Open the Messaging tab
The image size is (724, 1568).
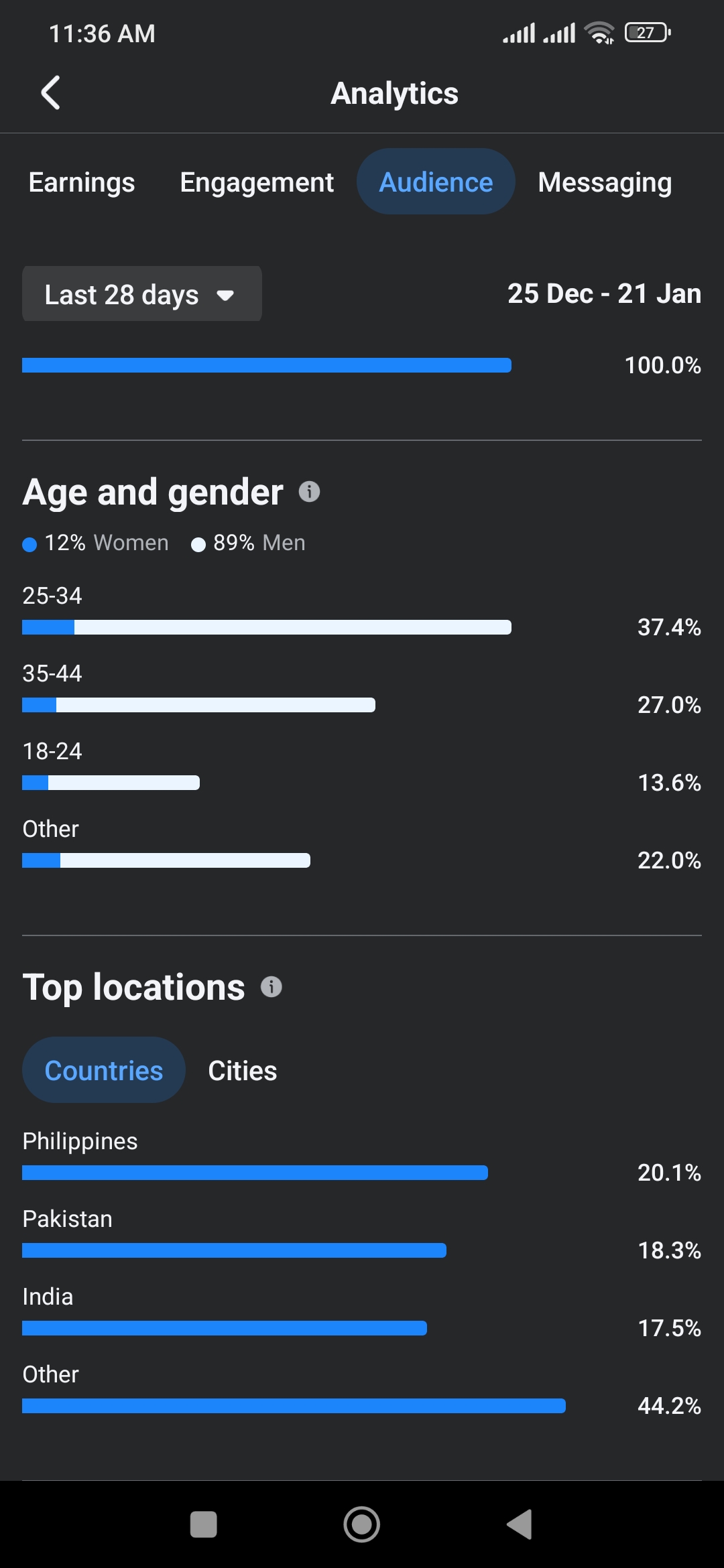605,182
